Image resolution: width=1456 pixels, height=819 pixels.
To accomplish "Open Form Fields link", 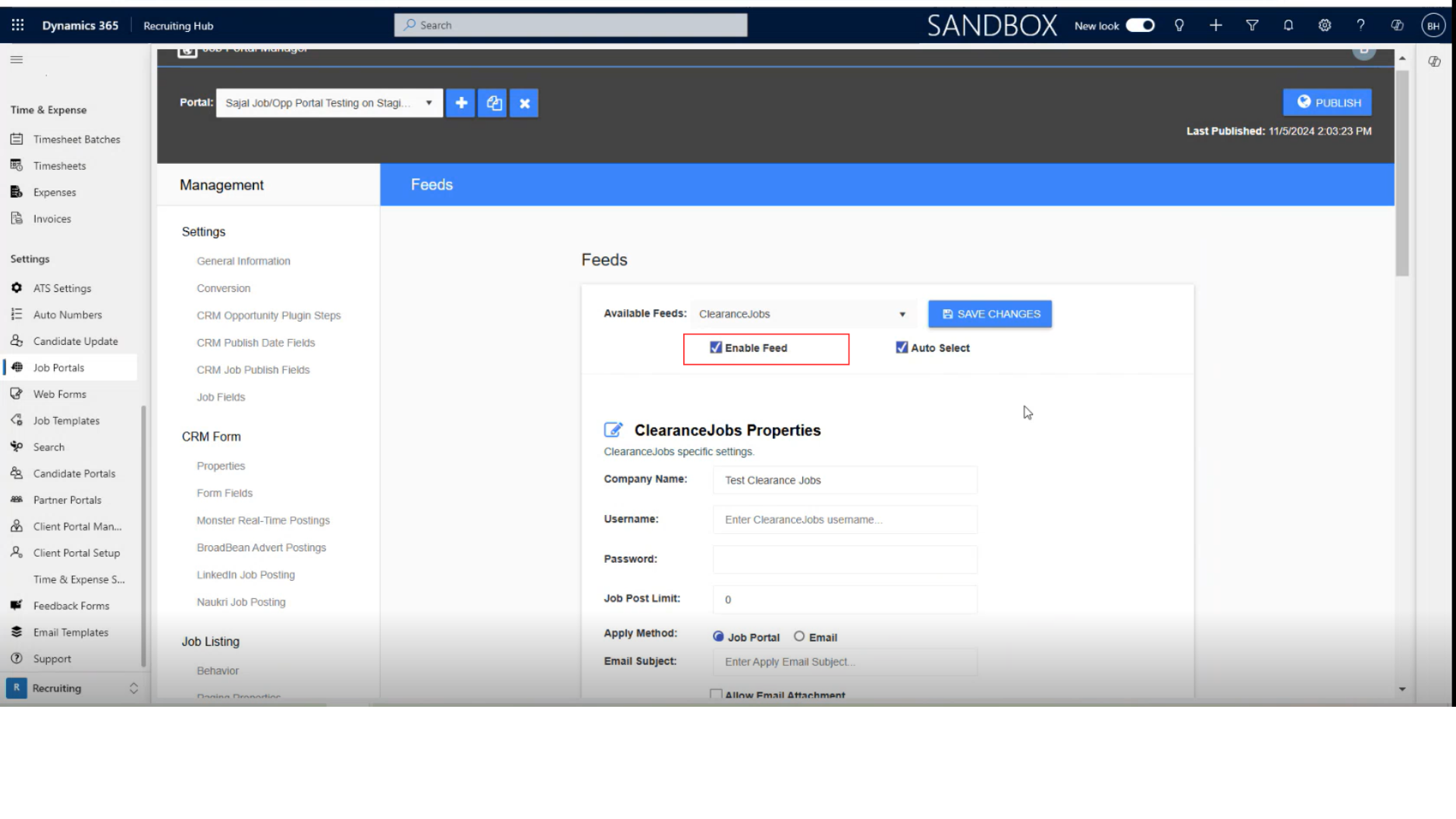I will 224,493.
